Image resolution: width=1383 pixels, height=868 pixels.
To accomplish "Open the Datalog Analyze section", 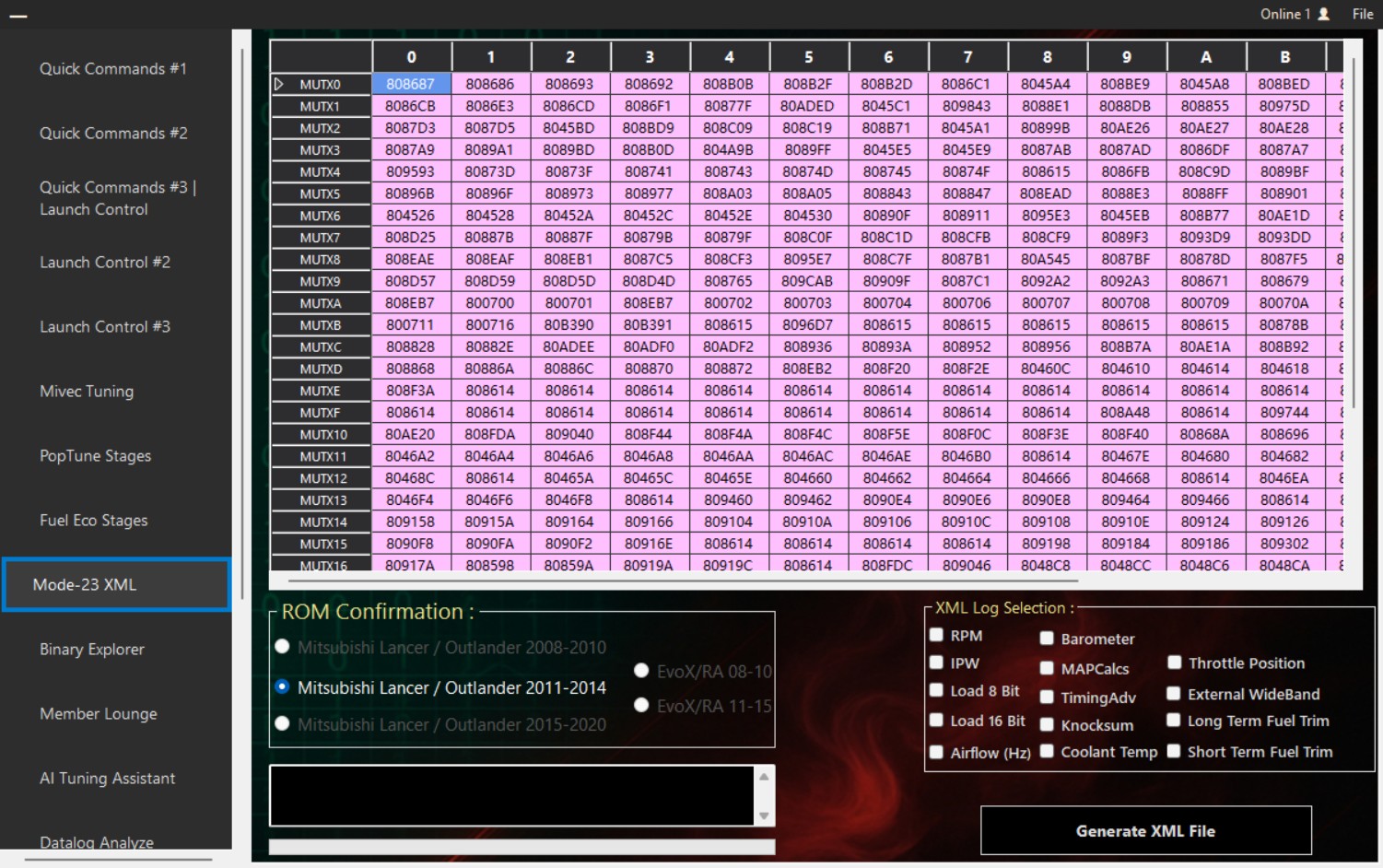I will tap(96, 842).
